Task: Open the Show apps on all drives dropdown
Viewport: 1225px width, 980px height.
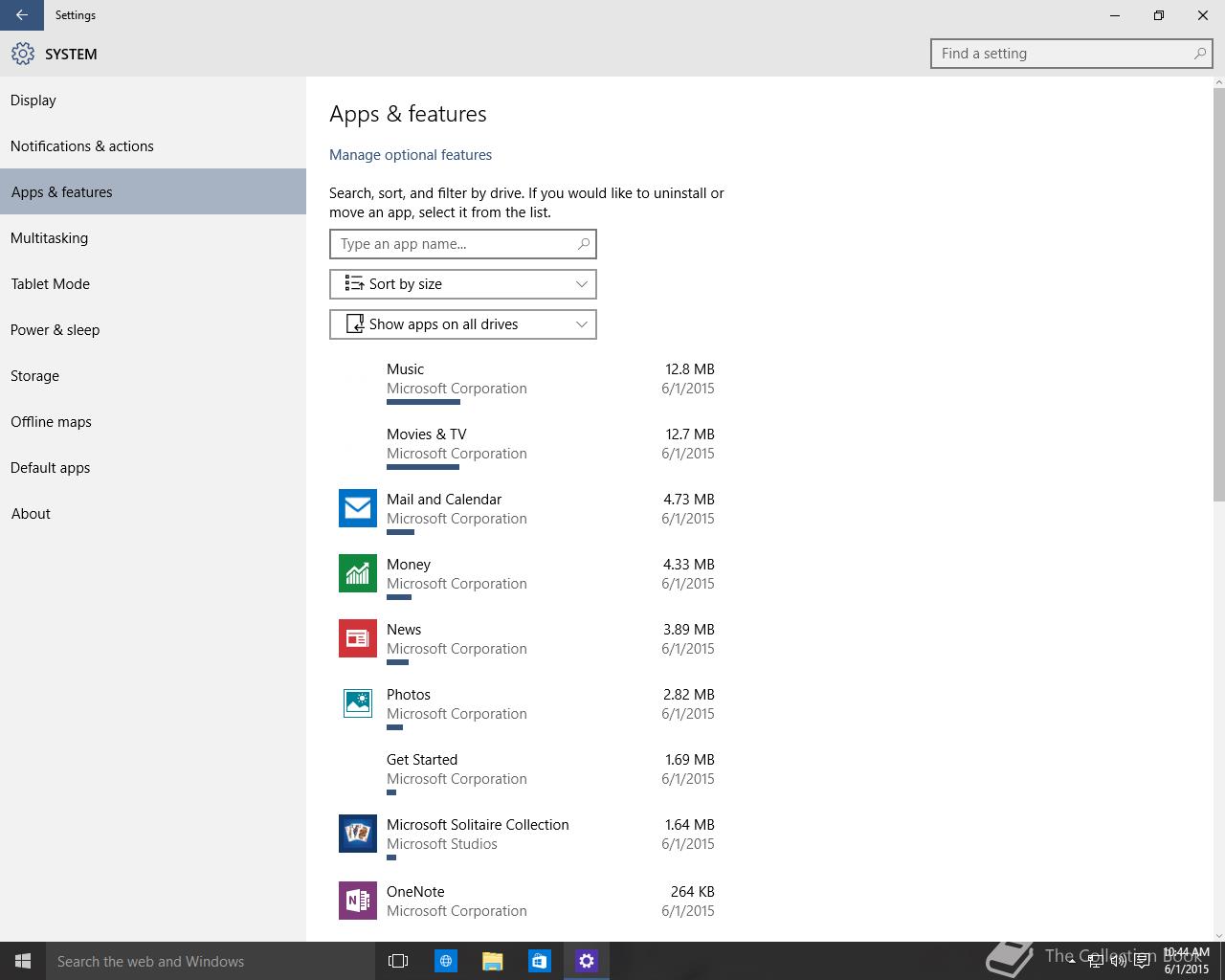Action: (x=463, y=324)
